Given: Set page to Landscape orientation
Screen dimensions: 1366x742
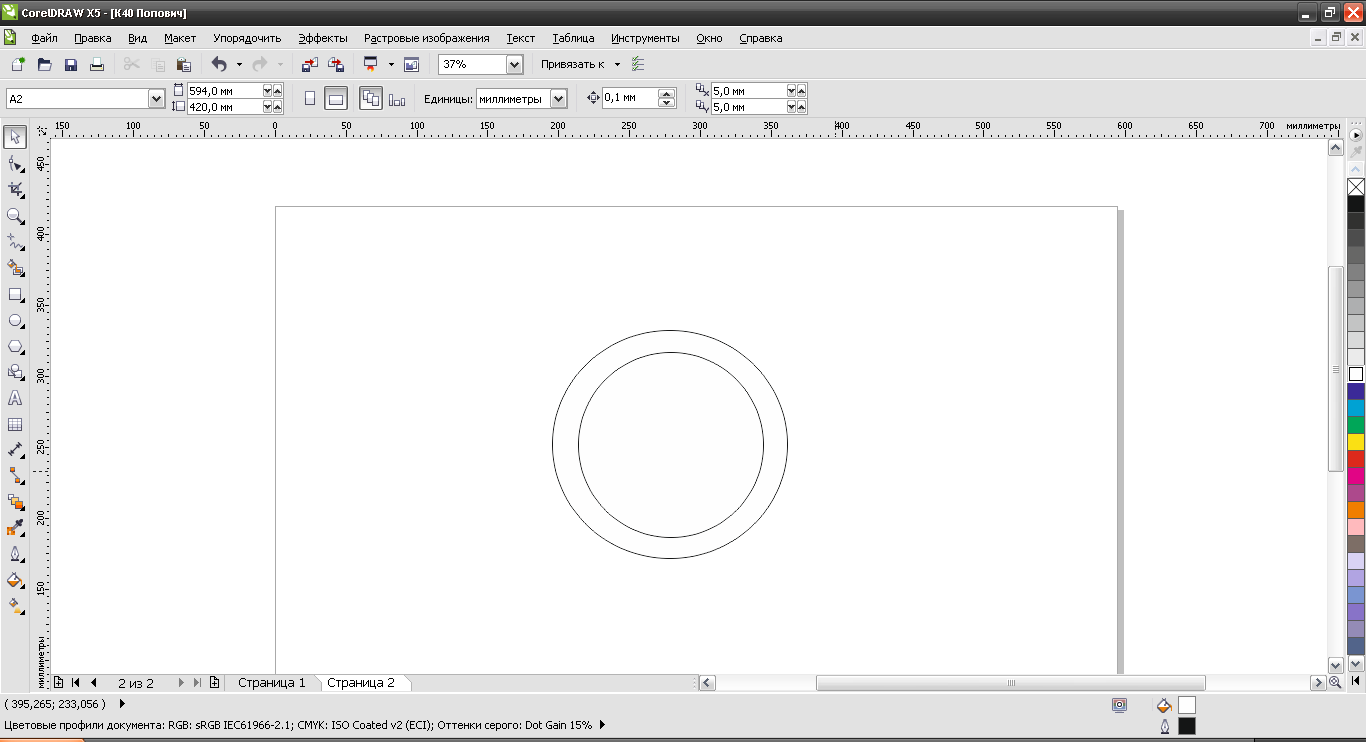Looking at the screenshot, I should [336, 99].
